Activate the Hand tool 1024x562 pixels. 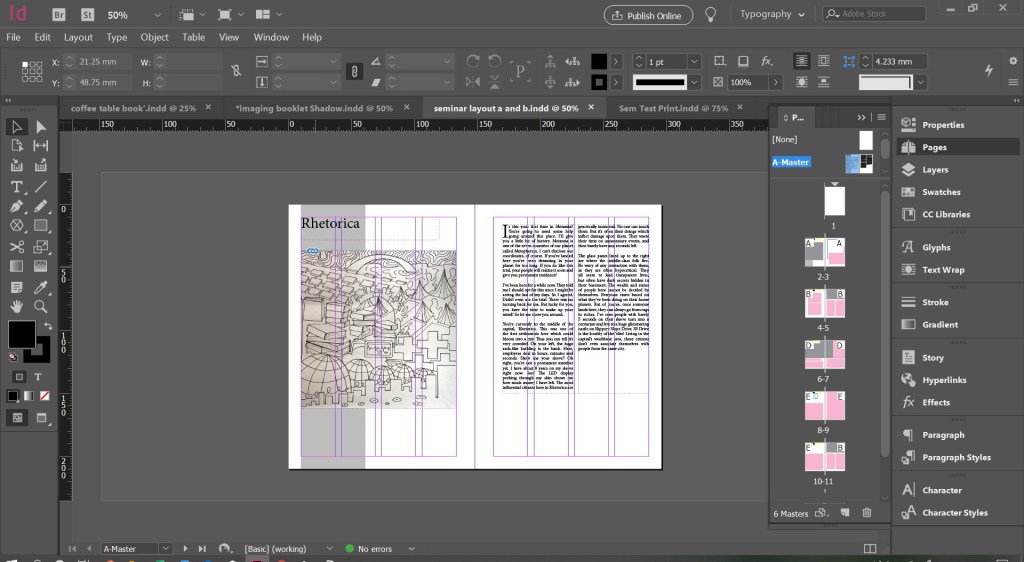[x=17, y=306]
